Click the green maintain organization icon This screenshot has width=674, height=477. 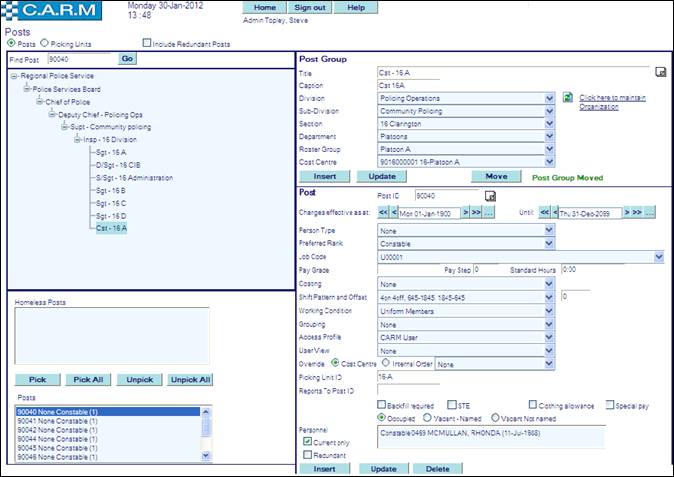click(568, 98)
